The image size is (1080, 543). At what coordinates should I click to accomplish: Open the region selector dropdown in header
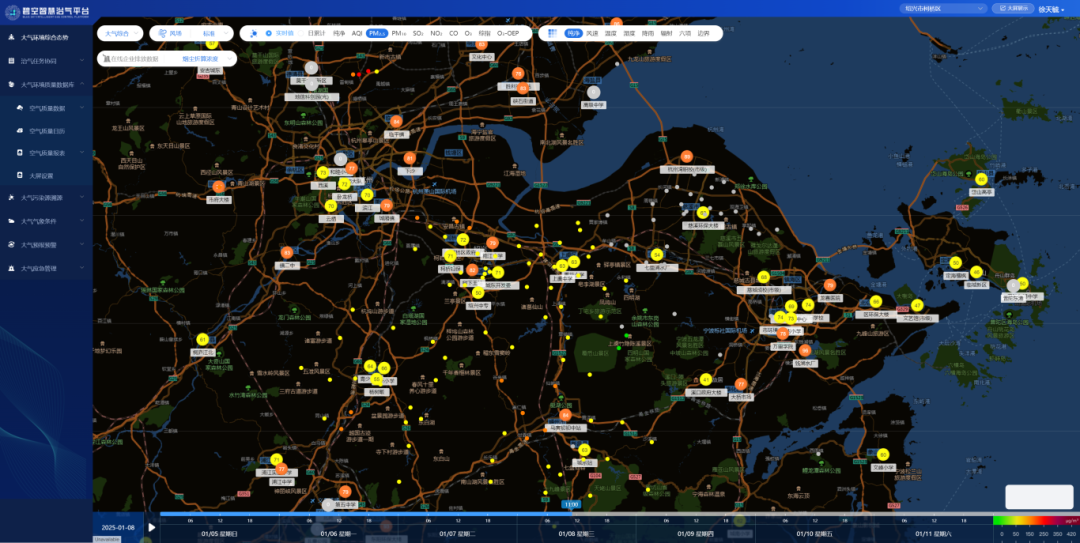[944, 8]
